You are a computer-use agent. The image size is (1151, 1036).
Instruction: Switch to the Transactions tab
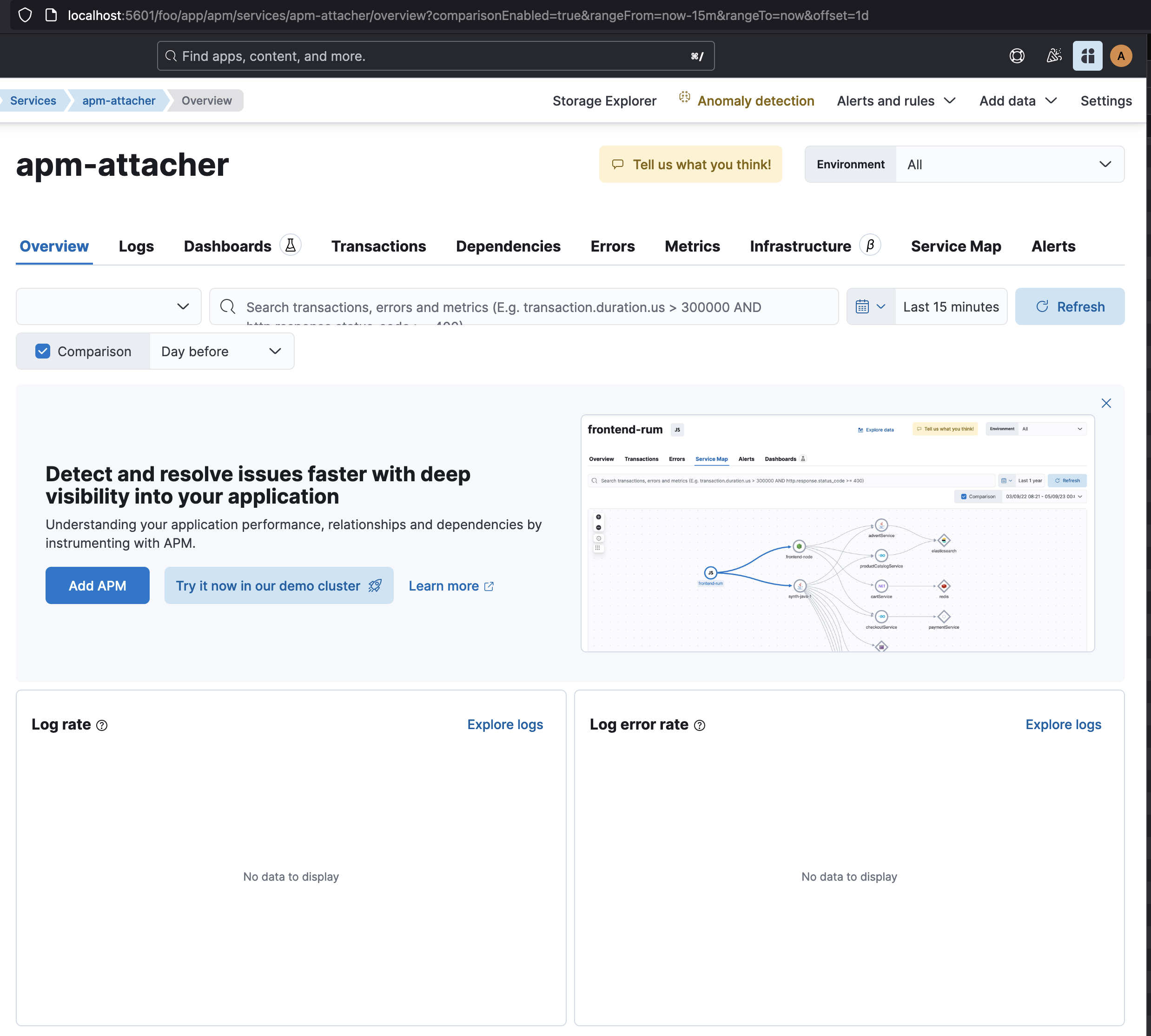(x=379, y=246)
